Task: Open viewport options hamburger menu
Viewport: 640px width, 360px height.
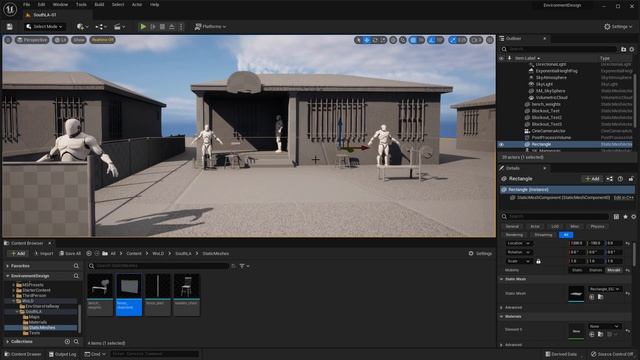Action: tap(8, 40)
